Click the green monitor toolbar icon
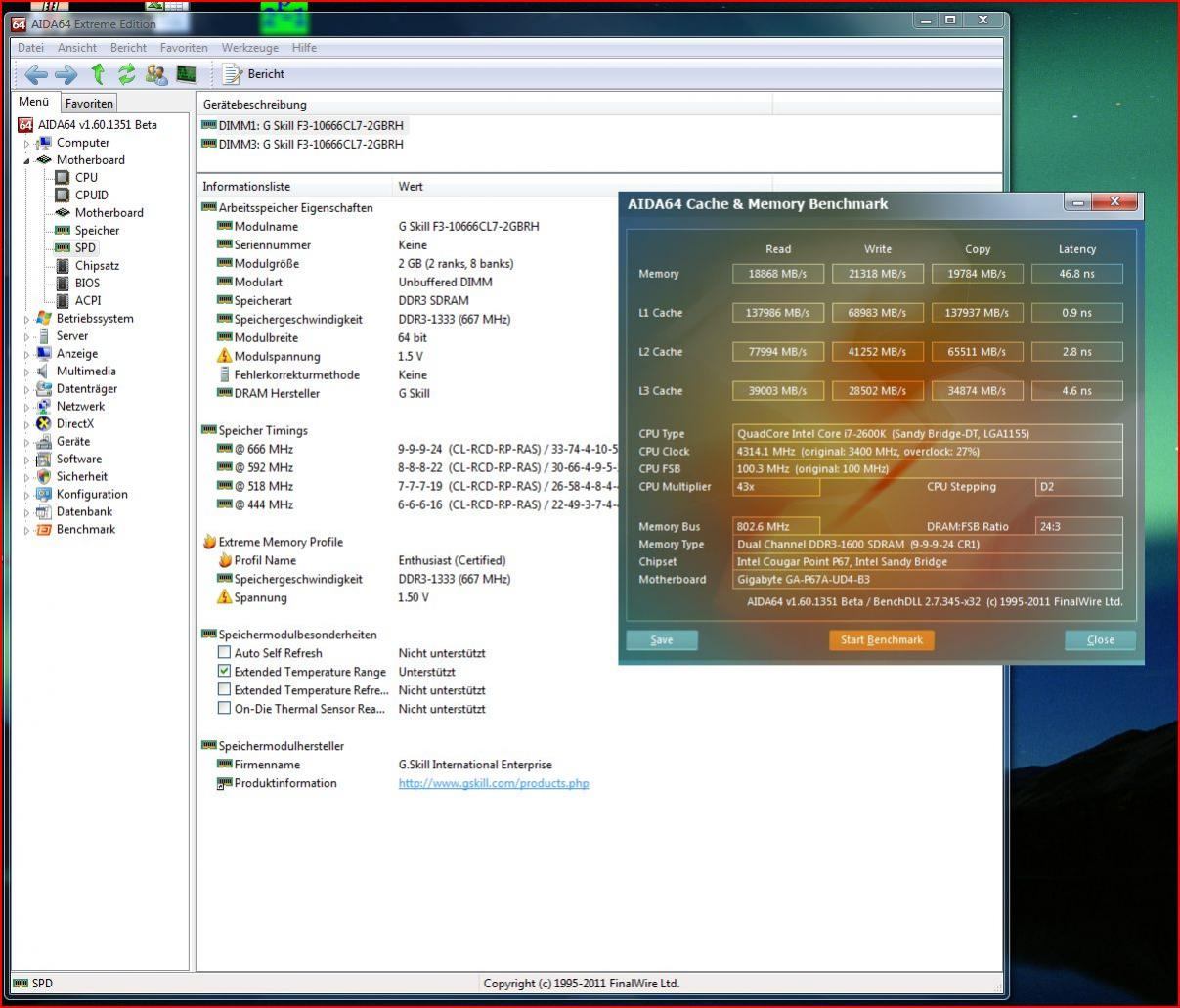Image resolution: width=1180 pixels, height=1008 pixels. point(187,74)
